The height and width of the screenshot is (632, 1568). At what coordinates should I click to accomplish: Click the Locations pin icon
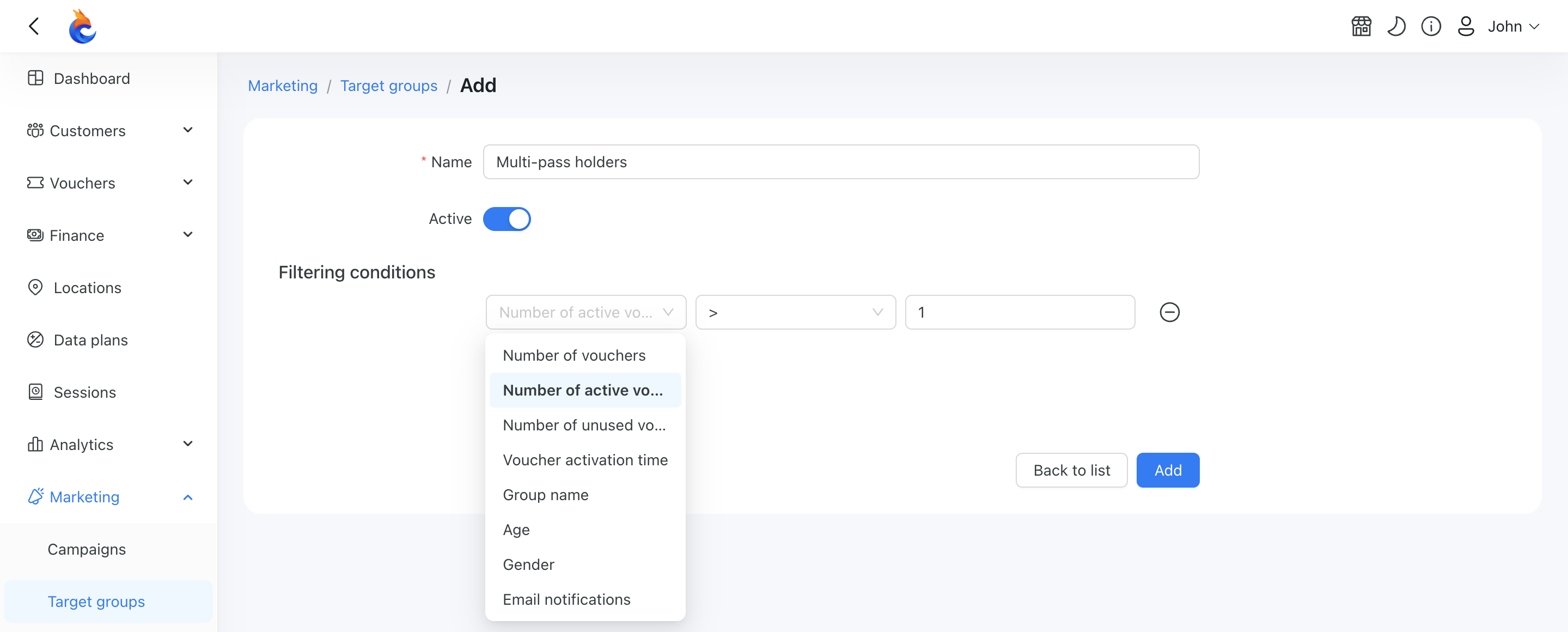click(x=35, y=287)
